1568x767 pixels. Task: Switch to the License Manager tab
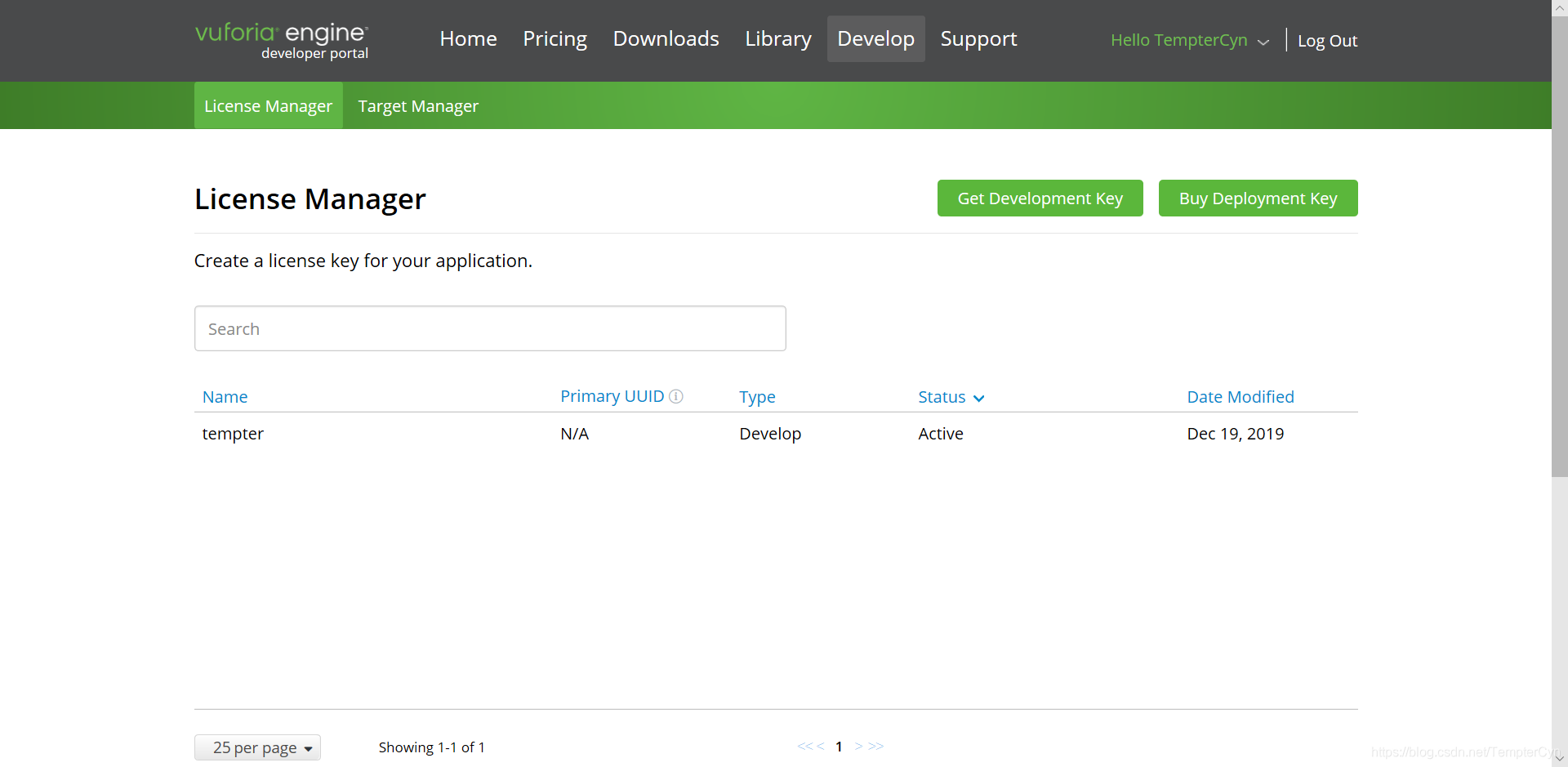point(268,105)
